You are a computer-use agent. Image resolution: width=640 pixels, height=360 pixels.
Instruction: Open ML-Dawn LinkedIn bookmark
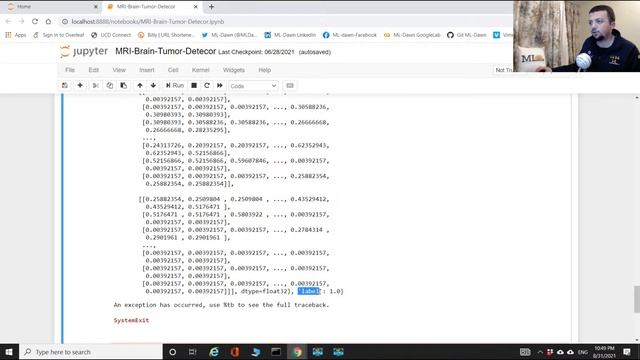coord(290,35)
